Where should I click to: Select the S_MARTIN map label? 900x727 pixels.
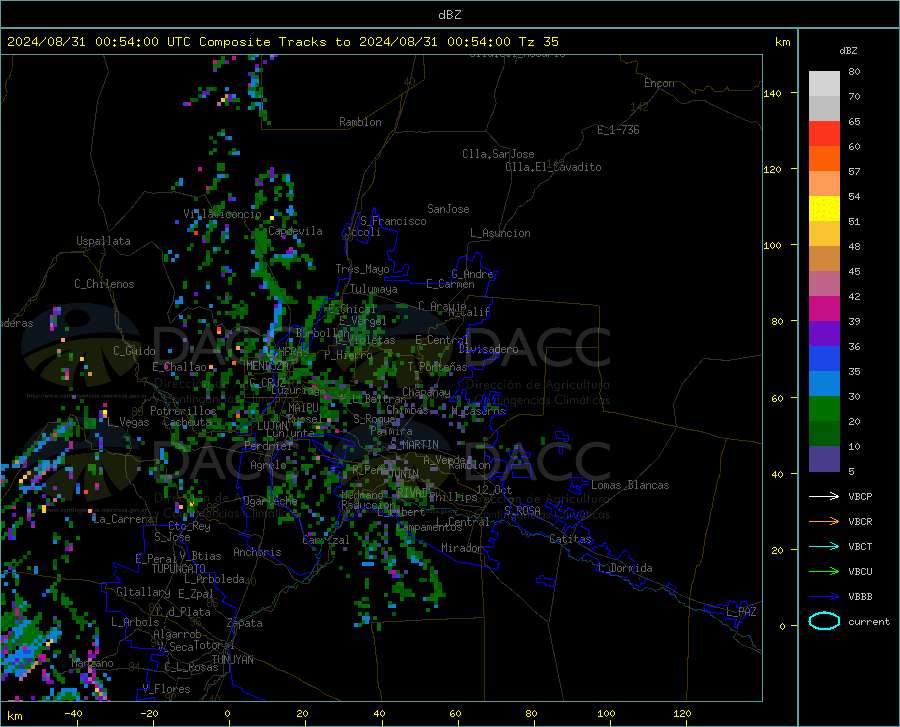coord(414,445)
